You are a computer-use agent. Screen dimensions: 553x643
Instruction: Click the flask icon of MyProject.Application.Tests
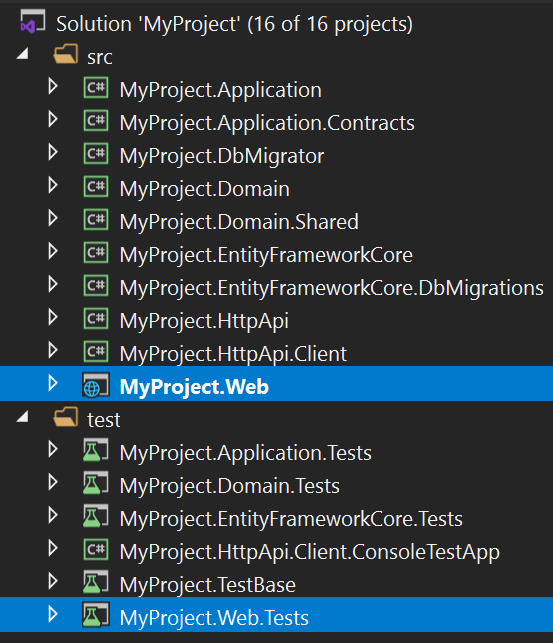click(x=96, y=450)
